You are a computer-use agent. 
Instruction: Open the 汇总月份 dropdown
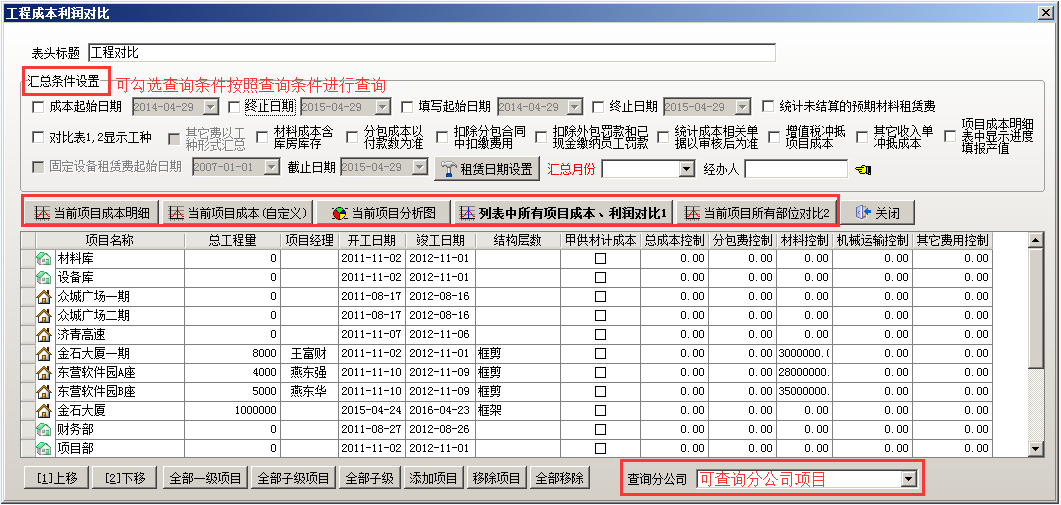pos(686,169)
